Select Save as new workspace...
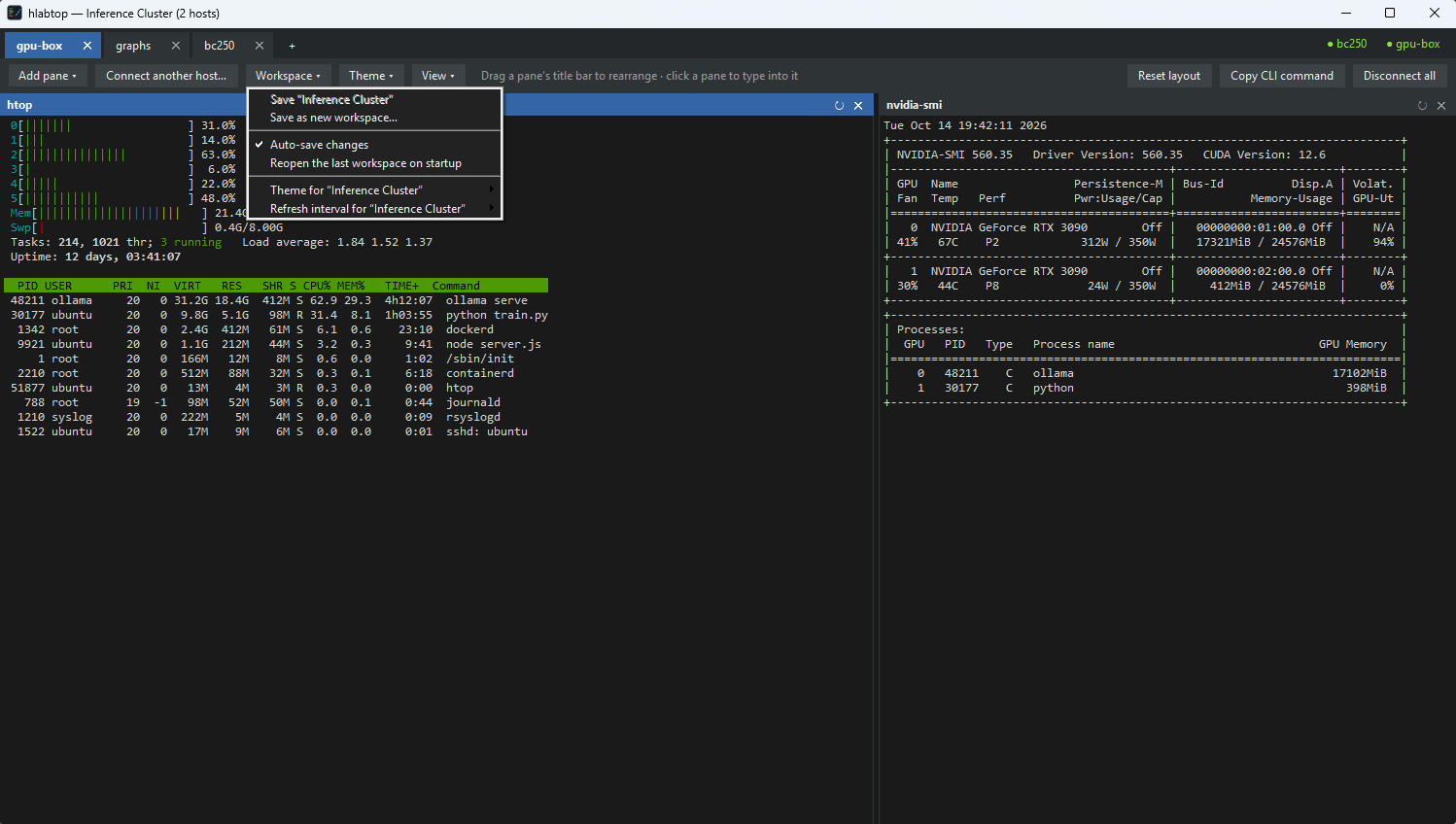The height and width of the screenshot is (824, 1456). (374, 118)
